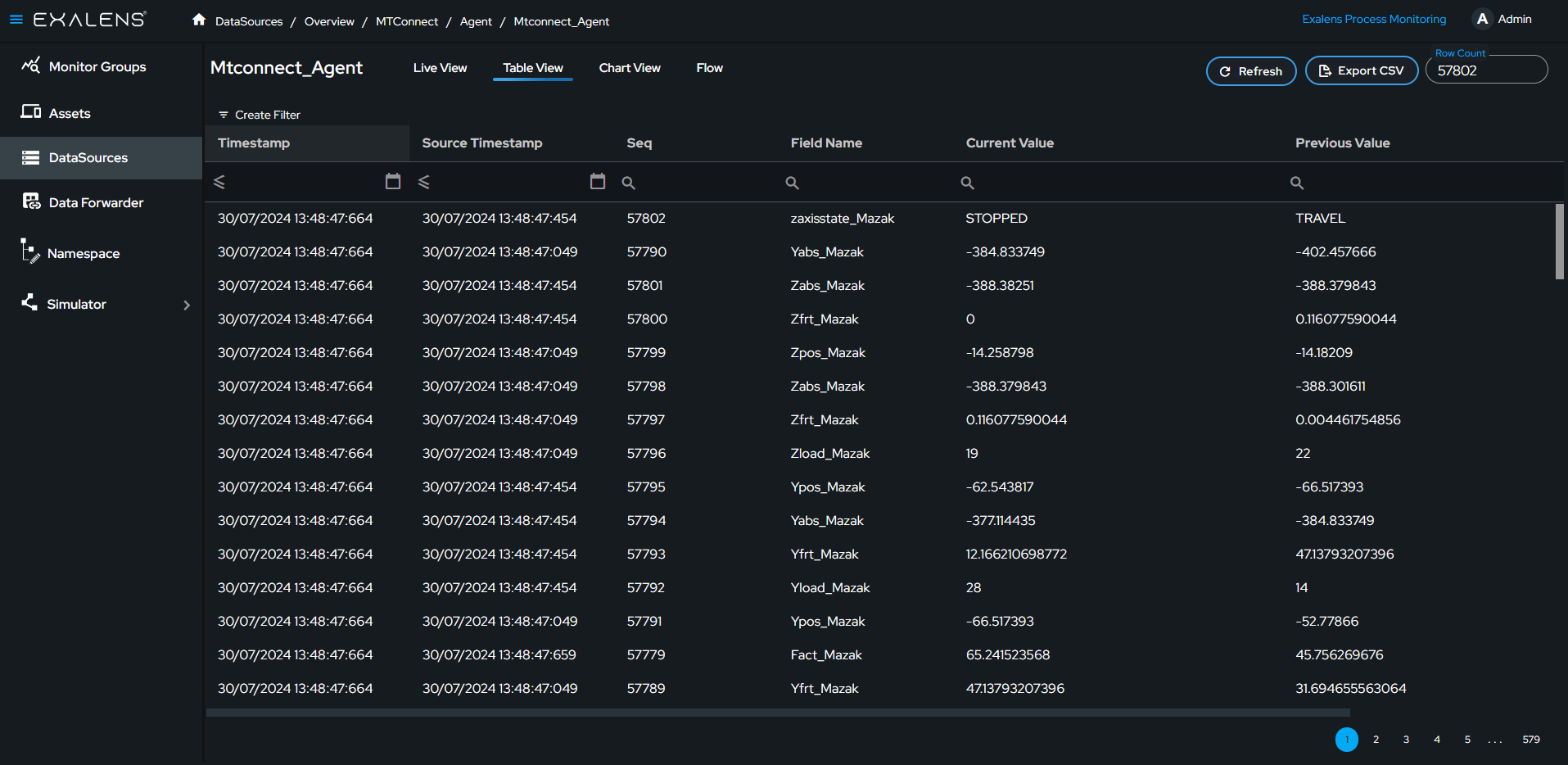This screenshot has height=765, width=1568.
Task: Go to DataSources breadcrumb
Action: click(249, 21)
